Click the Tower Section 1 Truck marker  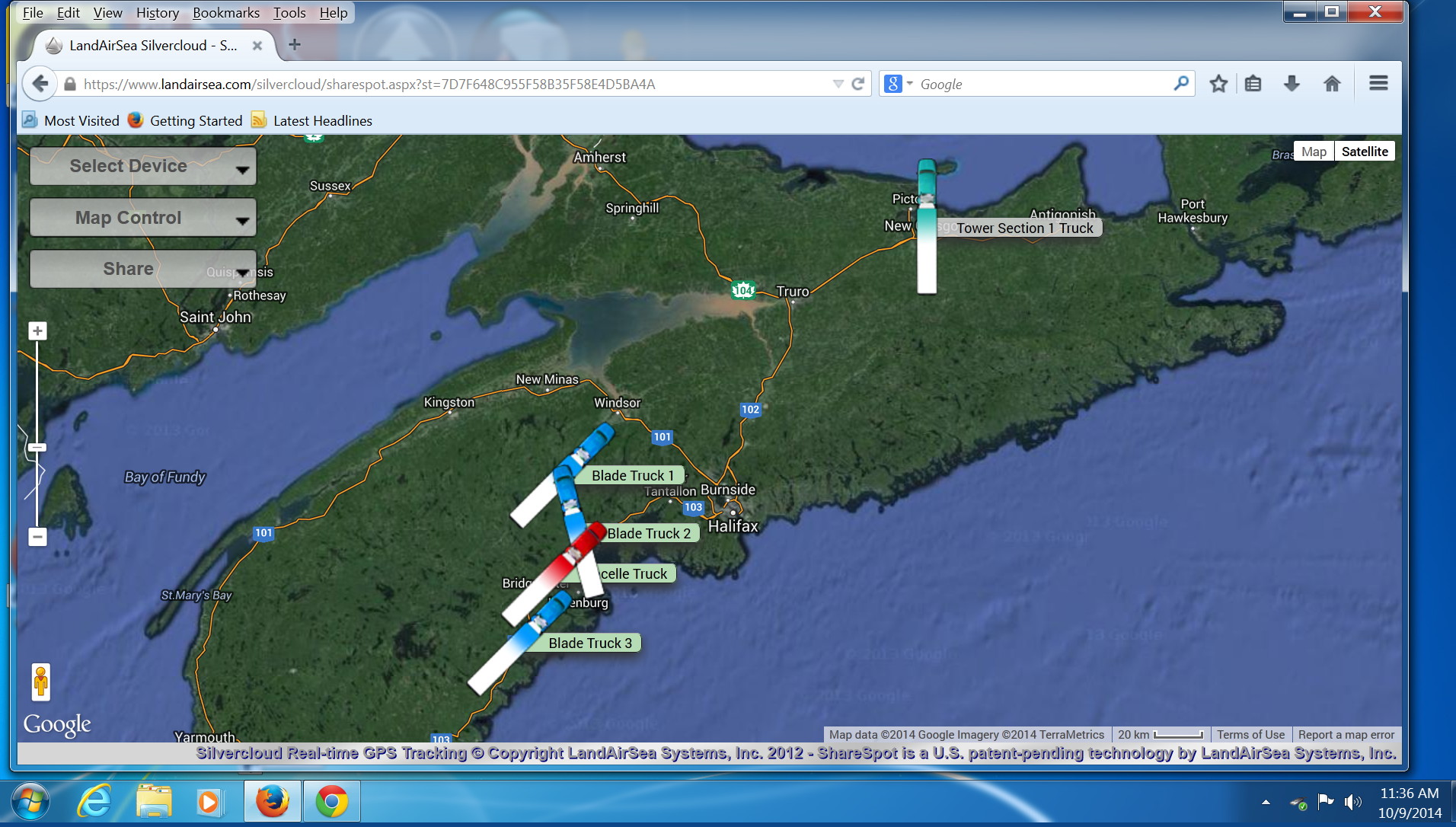point(927,225)
